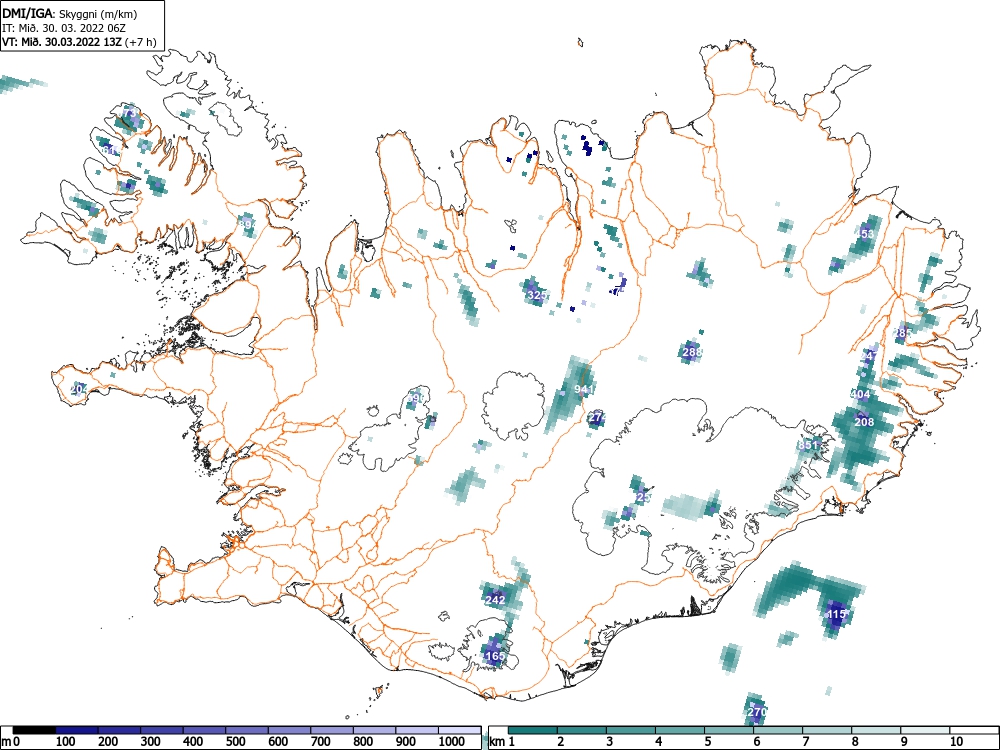This screenshot has width=1000, height=750.
Task: Select the 400–500 m legend swatch
Action: click(205, 730)
